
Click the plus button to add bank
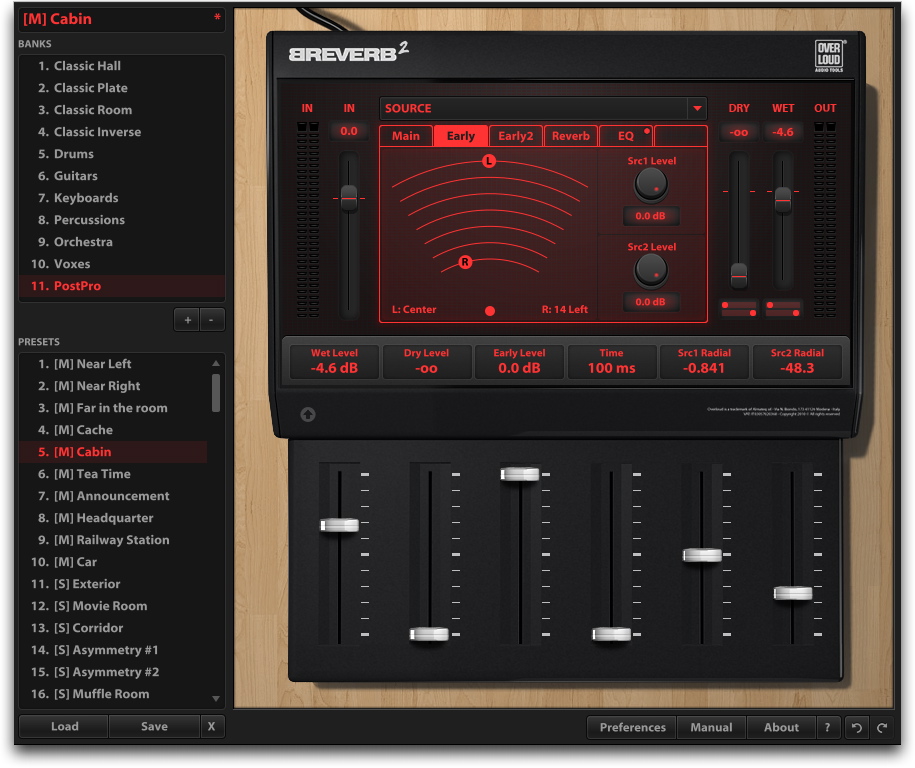187,320
